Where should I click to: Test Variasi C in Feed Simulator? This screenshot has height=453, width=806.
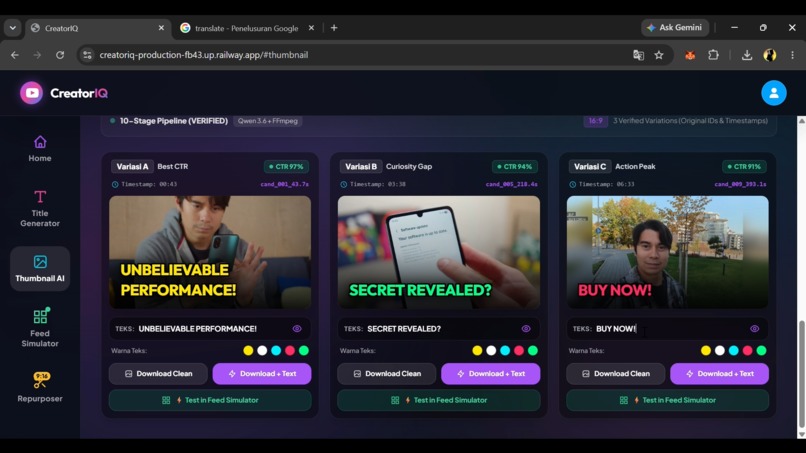click(x=668, y=400)
